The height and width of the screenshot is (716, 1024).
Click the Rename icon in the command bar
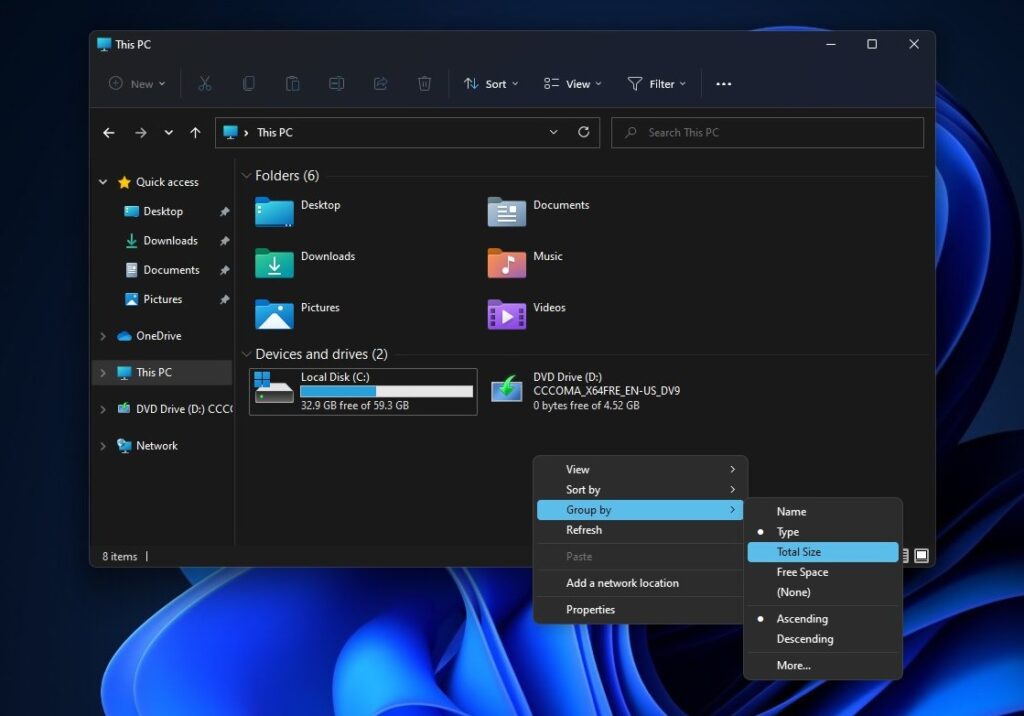pyautogui.click(x=337, y=84)
